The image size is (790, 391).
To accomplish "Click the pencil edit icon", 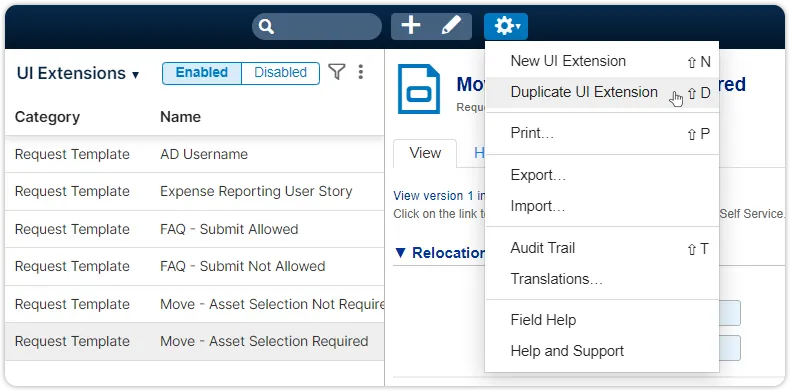I will tap(451, 25).
